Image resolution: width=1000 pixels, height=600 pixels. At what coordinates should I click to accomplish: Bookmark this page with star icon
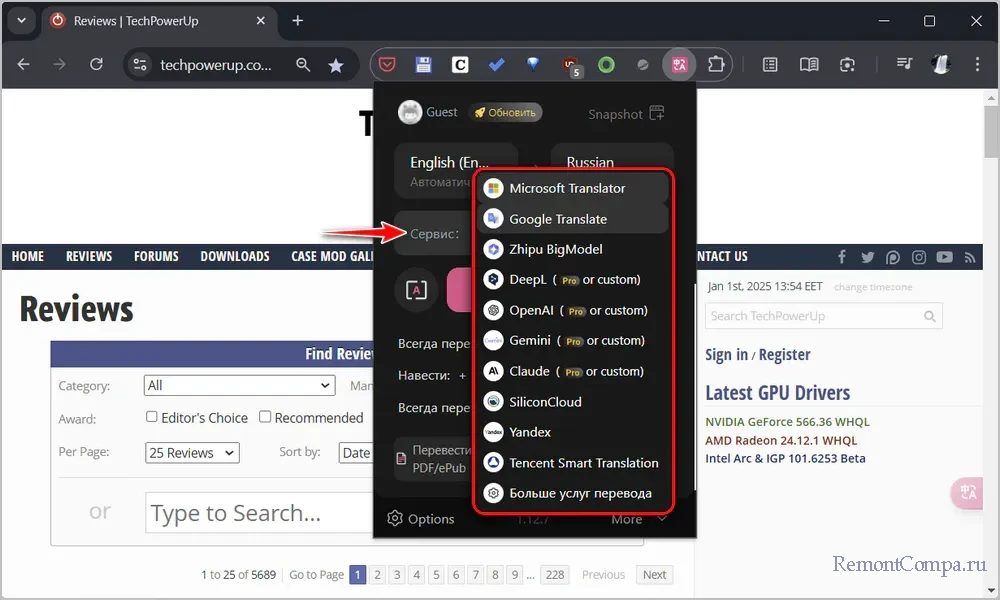pos(336,65)
